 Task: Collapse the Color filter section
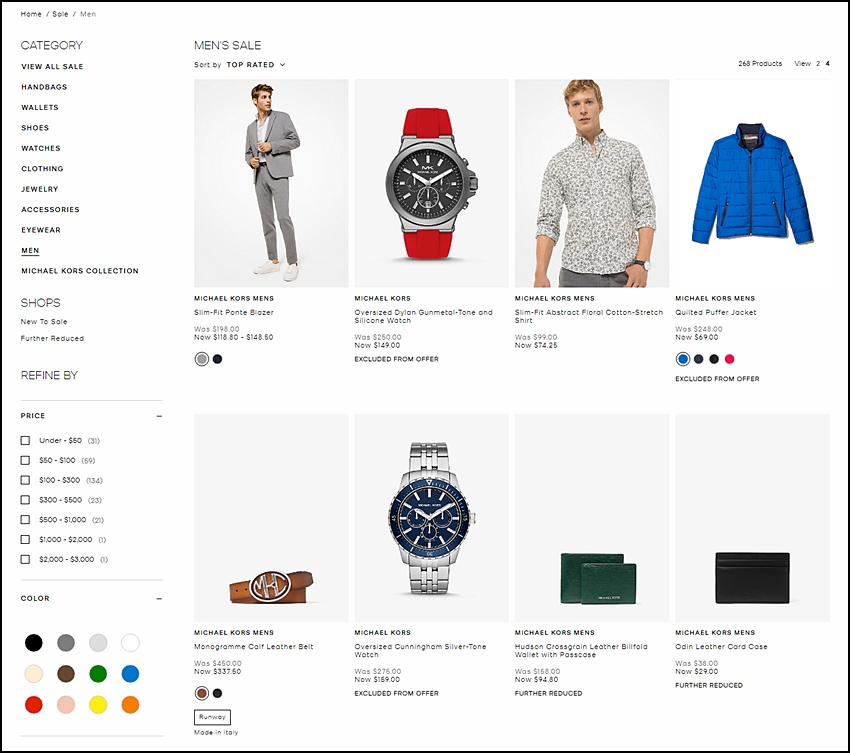coord(159,598)
